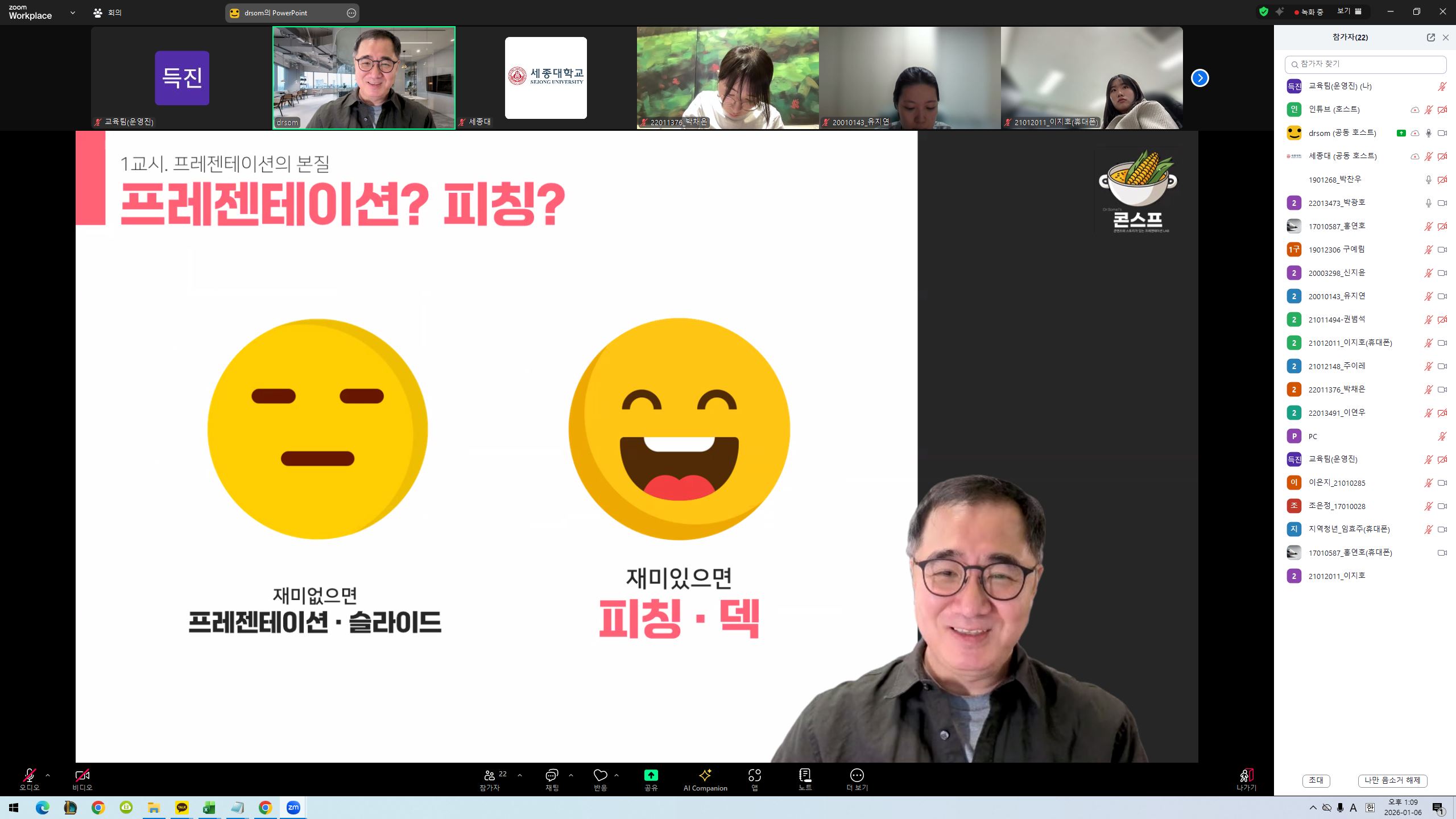Image resolution: width=1456 pixels, height=819 pixels.
Task: Leave the meeting via exit button
Action: pos(1246,779)
